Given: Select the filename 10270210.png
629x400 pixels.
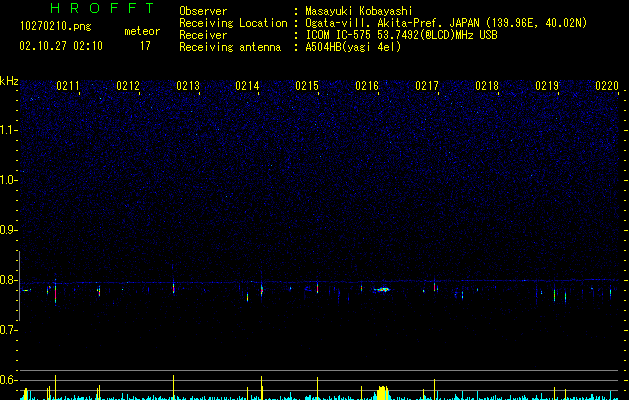Looking at the screenshot, I should [56, 26].
